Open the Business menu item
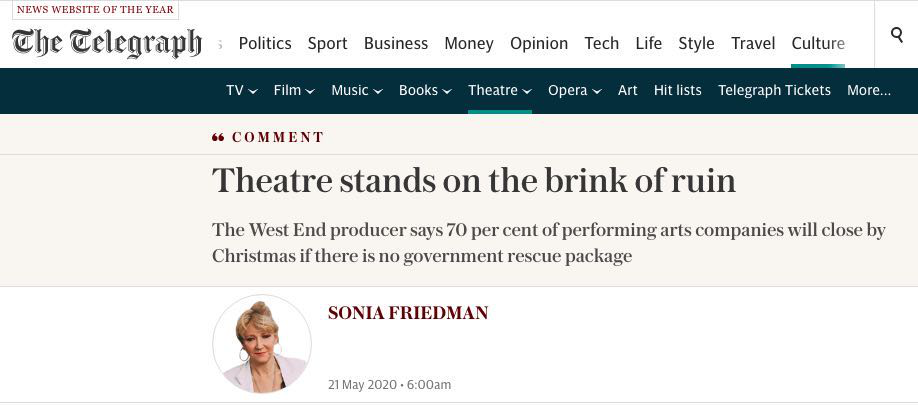Viewport: 918px width, 405px height. coord(396,43)
